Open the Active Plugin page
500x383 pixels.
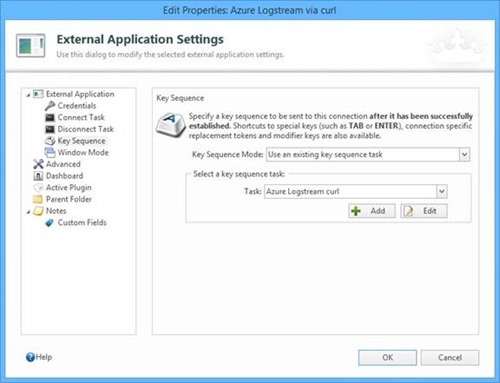point(68,187)
